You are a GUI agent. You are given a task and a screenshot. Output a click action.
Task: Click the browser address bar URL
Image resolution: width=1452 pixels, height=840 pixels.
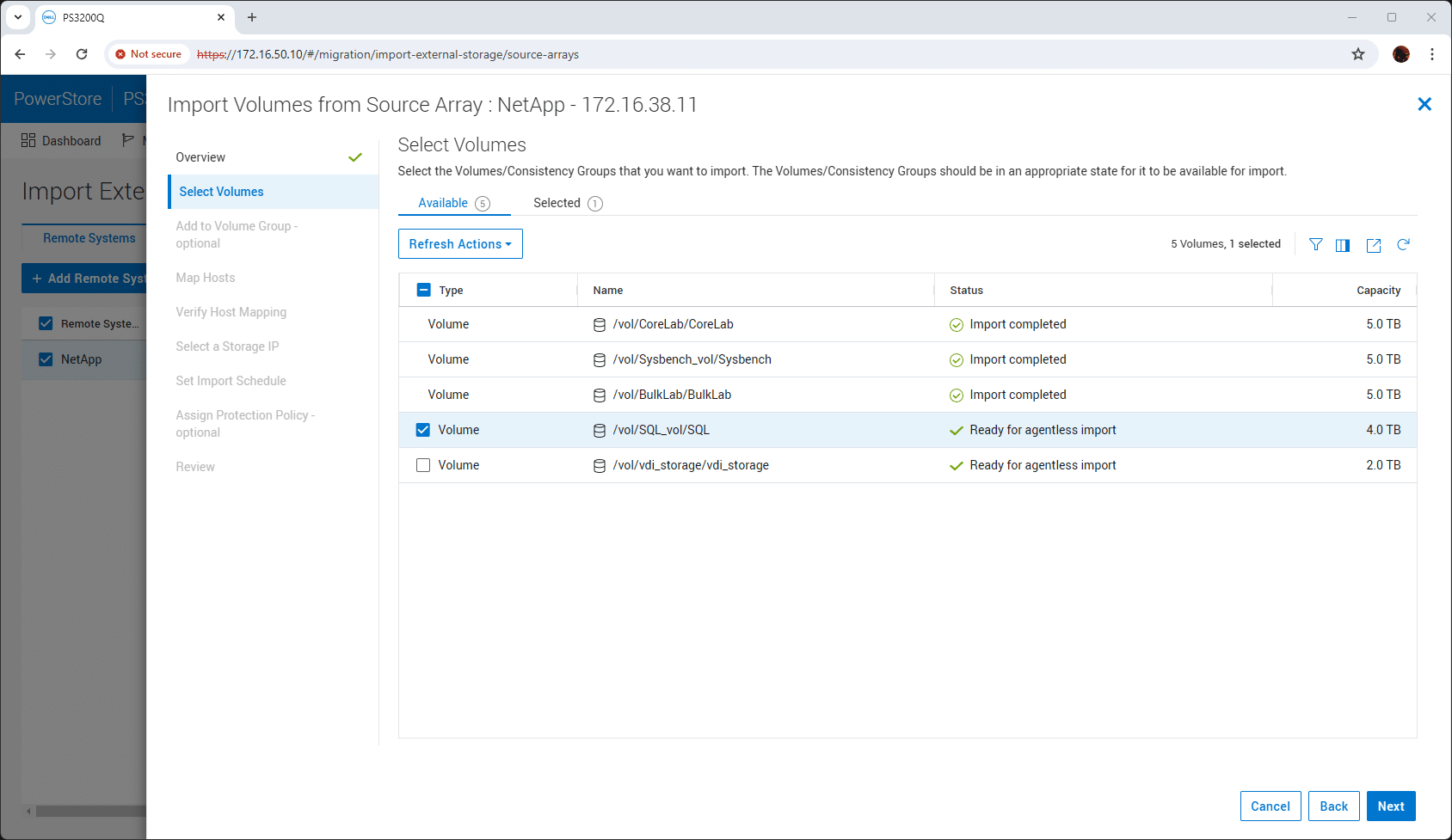[388, 54]
